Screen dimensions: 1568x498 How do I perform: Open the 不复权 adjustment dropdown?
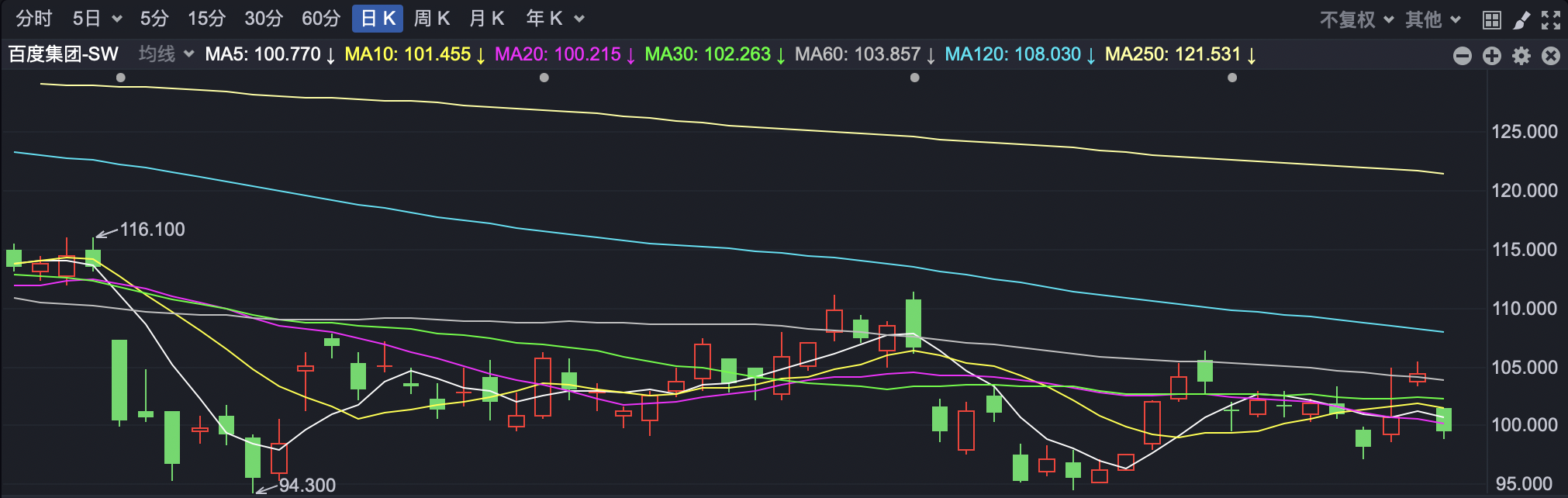coord(1356,19)
